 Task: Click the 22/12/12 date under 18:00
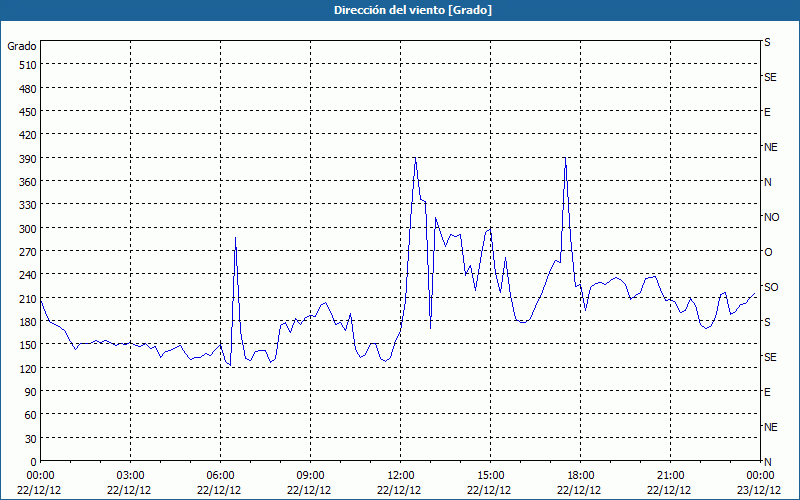coord(579,490)
